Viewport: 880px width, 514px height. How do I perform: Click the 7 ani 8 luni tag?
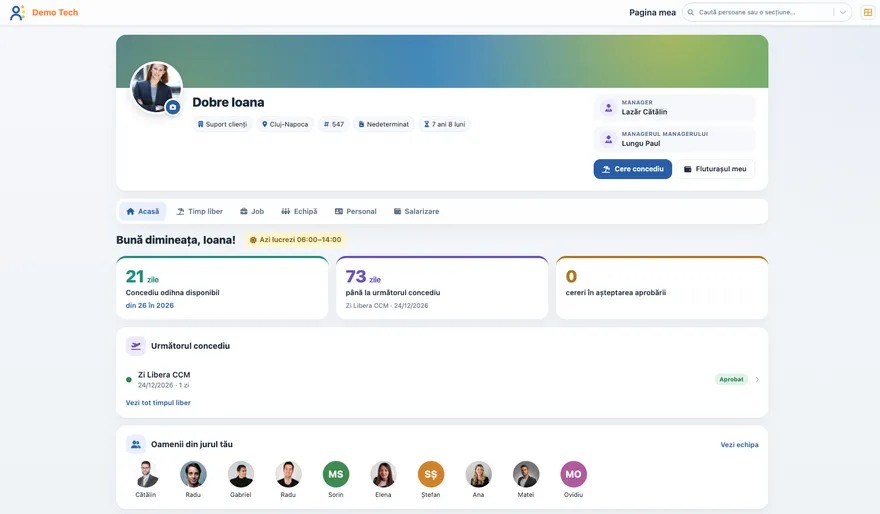click(444, 125)
